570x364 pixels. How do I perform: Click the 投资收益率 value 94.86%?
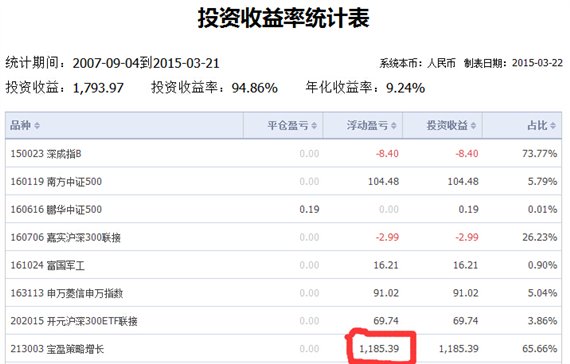254,88
